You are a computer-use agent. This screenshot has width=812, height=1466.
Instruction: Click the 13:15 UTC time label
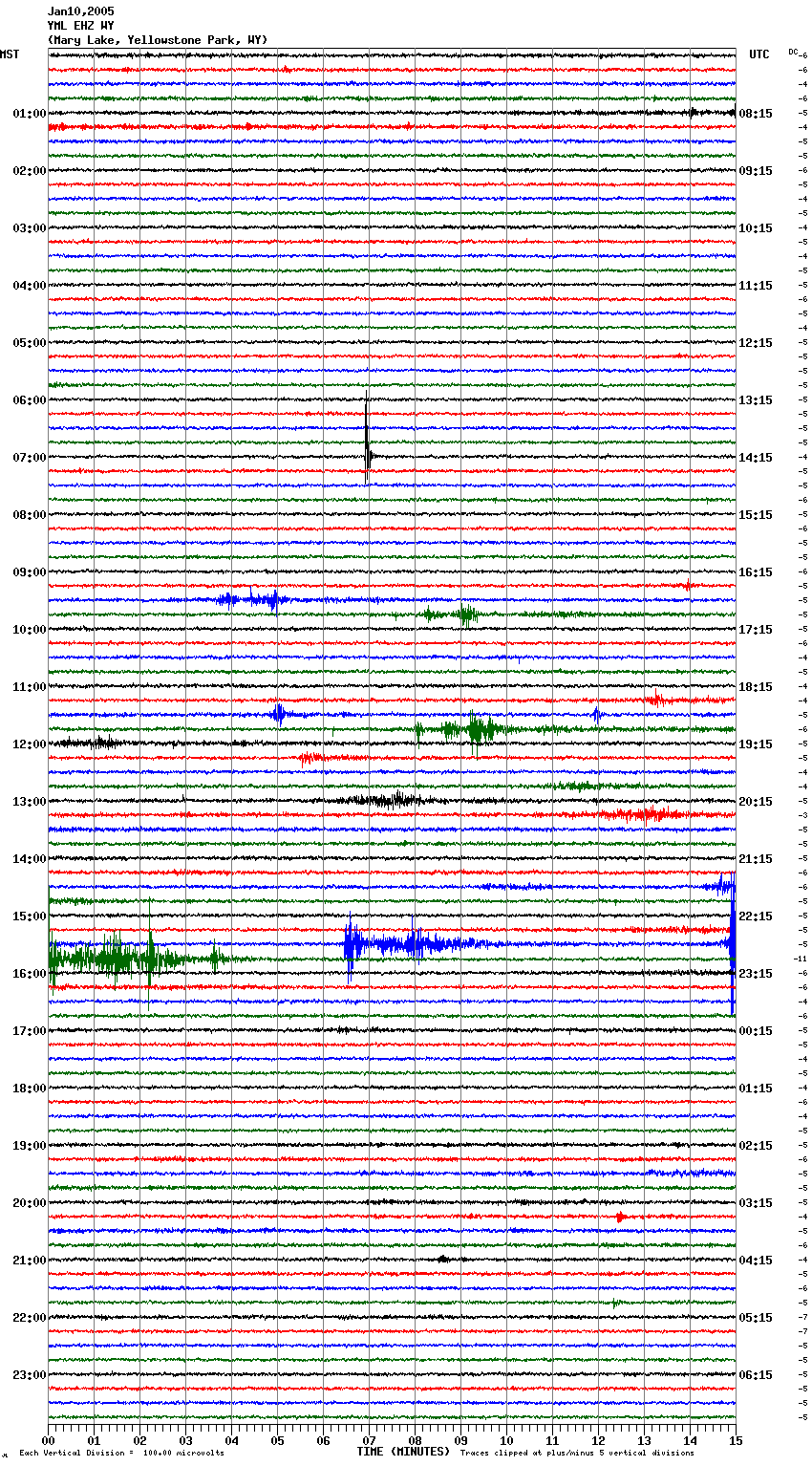pyautogui.click(x=756, y=400)
